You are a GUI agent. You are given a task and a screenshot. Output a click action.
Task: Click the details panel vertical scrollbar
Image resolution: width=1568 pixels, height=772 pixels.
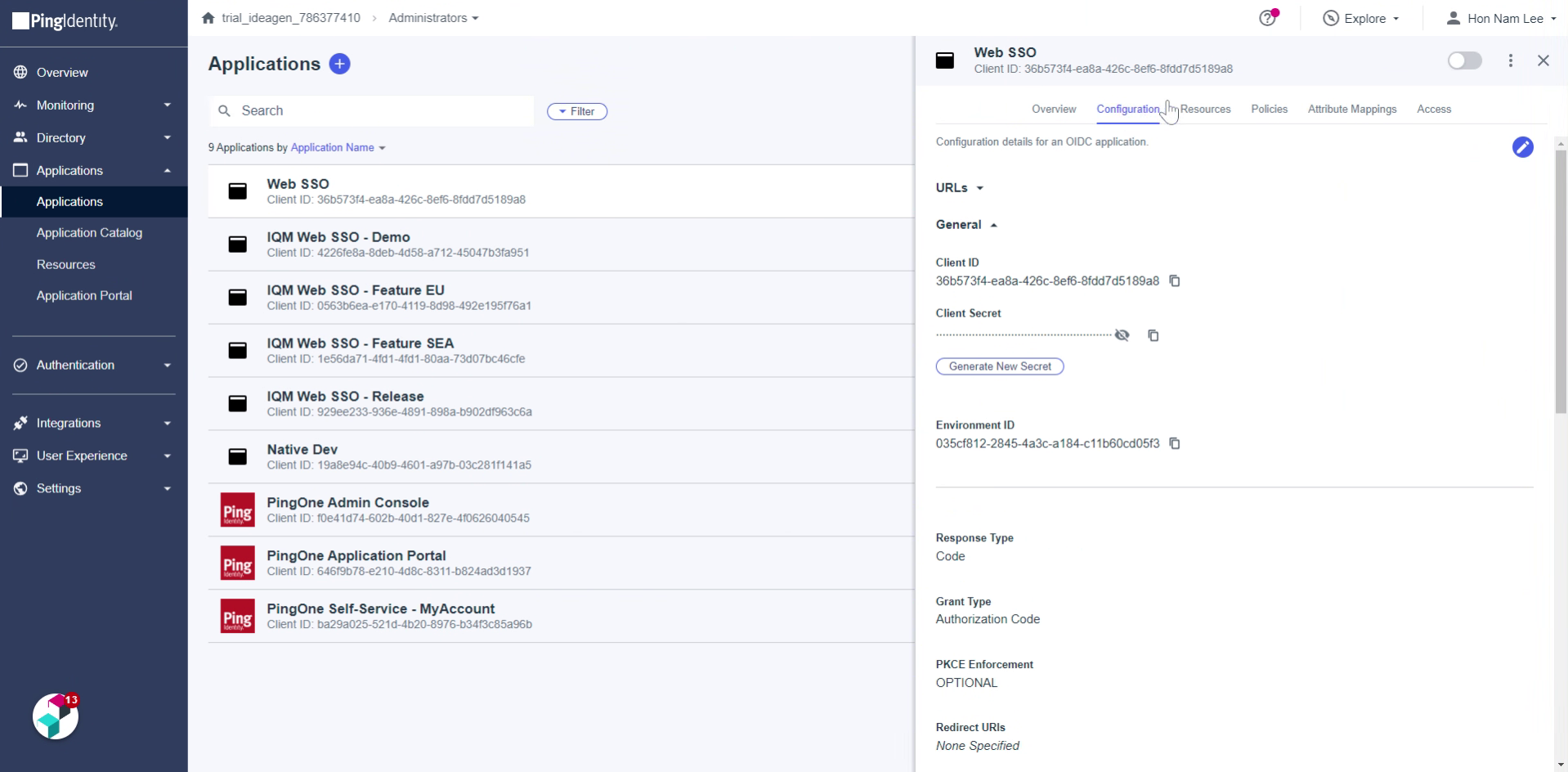tap(1561, 282)
